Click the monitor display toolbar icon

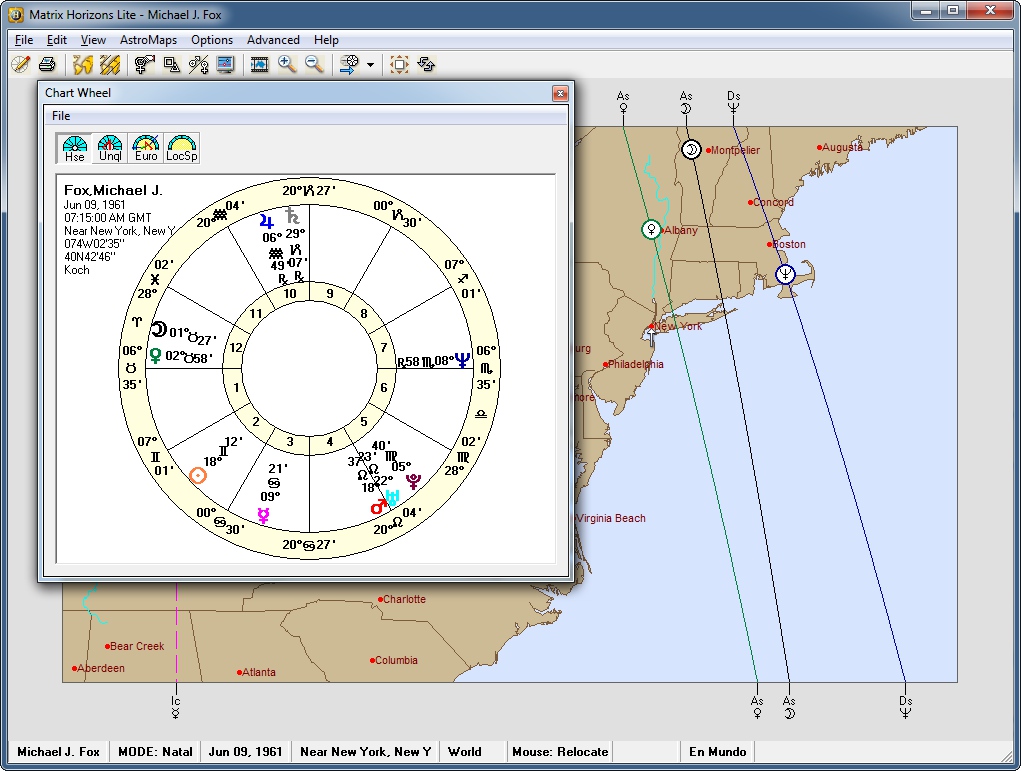[x=225, y=64]
